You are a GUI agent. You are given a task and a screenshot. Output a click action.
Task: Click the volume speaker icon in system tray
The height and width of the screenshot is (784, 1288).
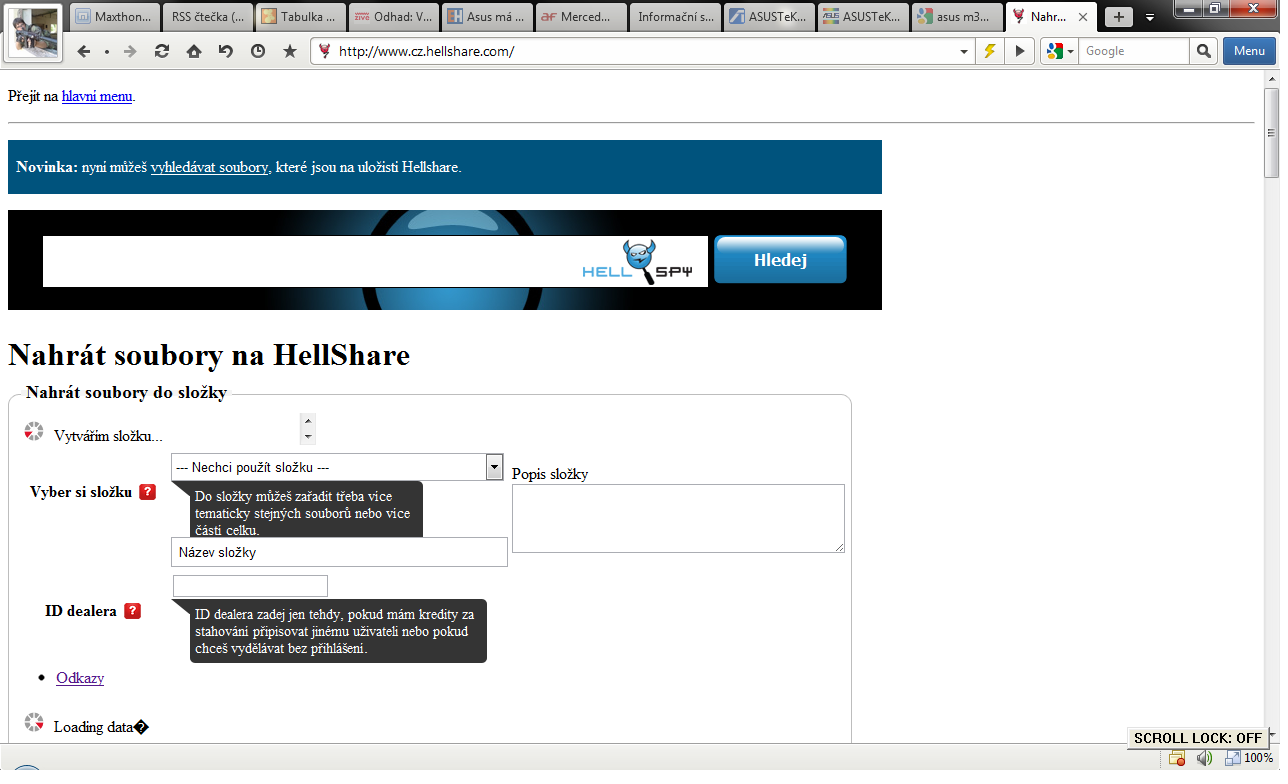tap(1204, 758)
